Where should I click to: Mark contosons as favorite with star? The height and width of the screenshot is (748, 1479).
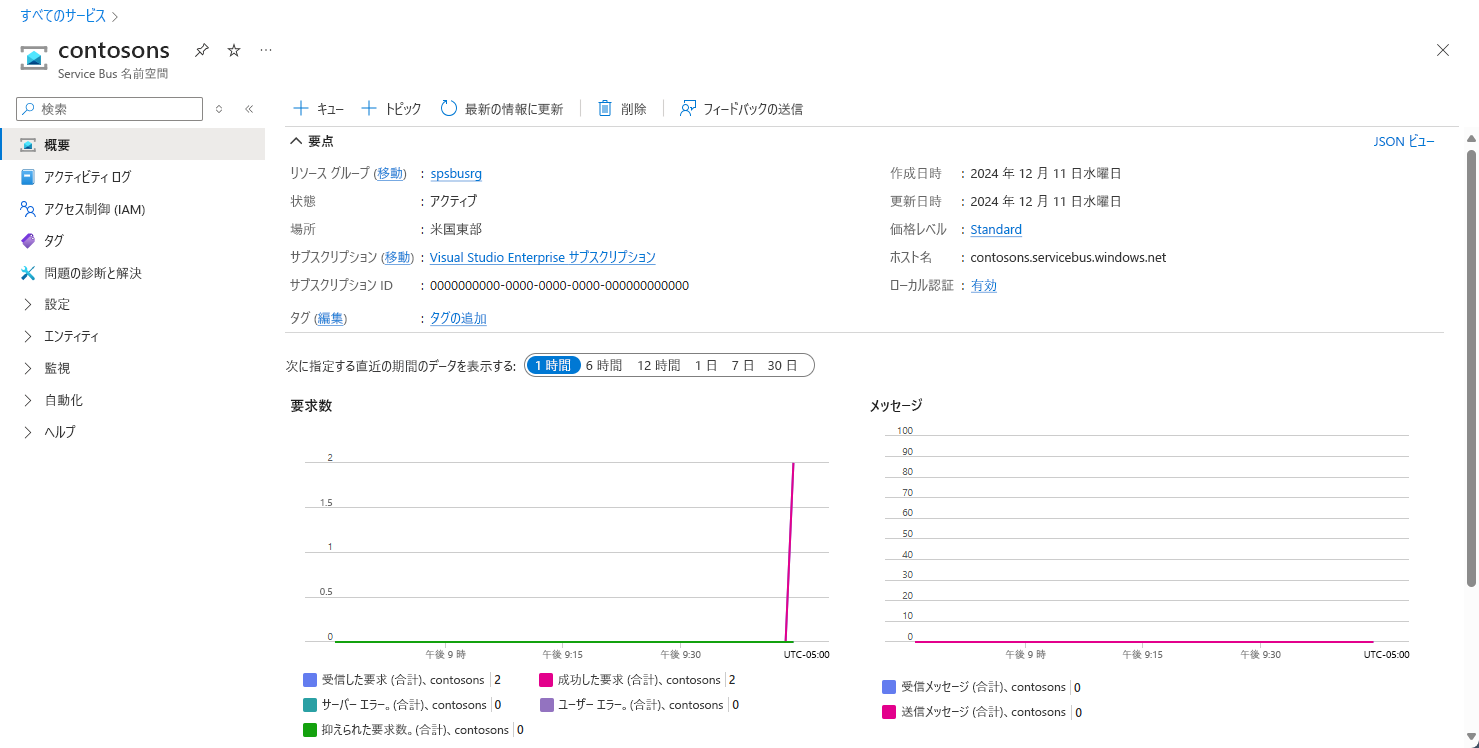point(234,50)
